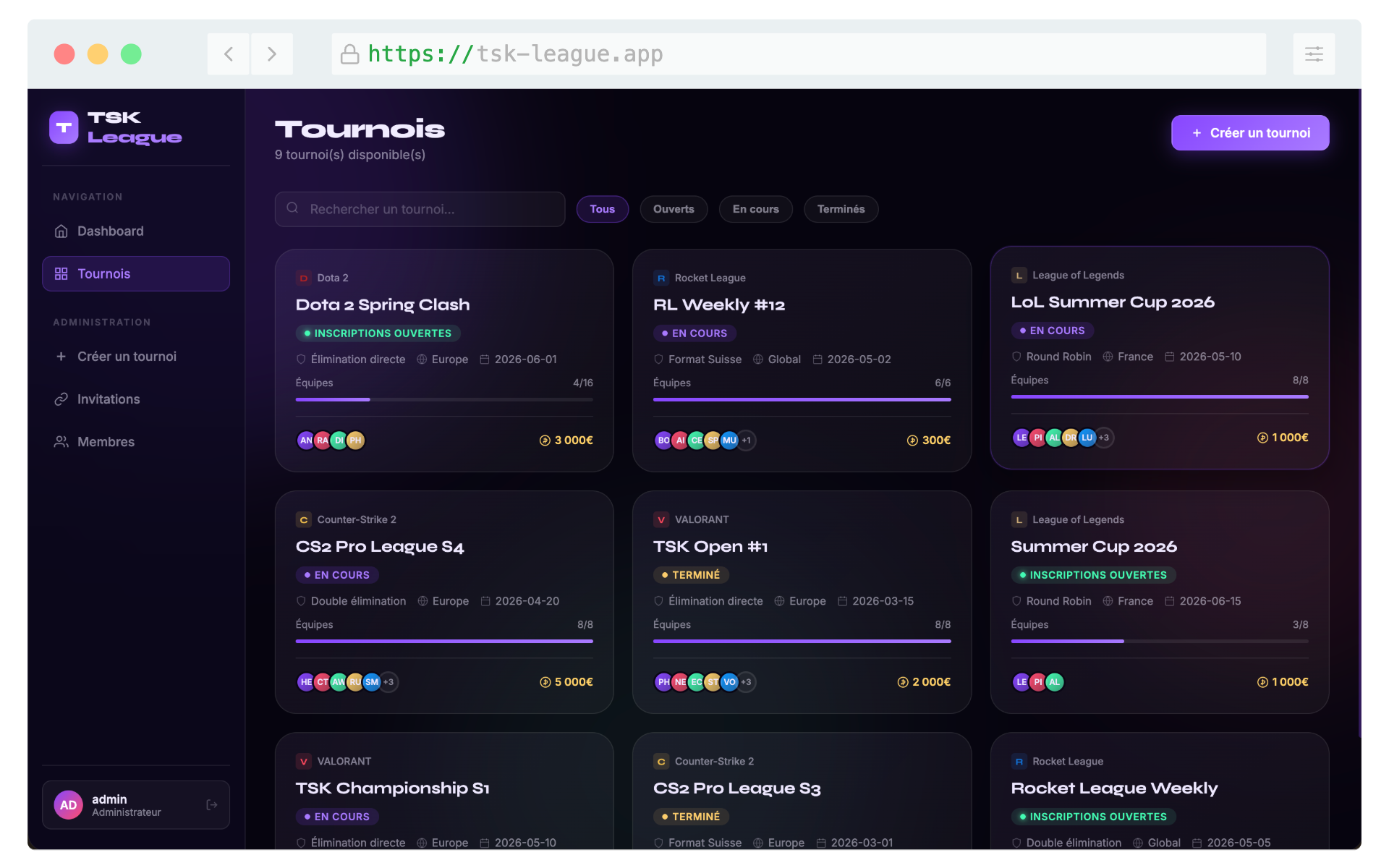This screenshot has height=868, width=1389.
Task: Click the Invitations link icon
Action: coord(61,399)
